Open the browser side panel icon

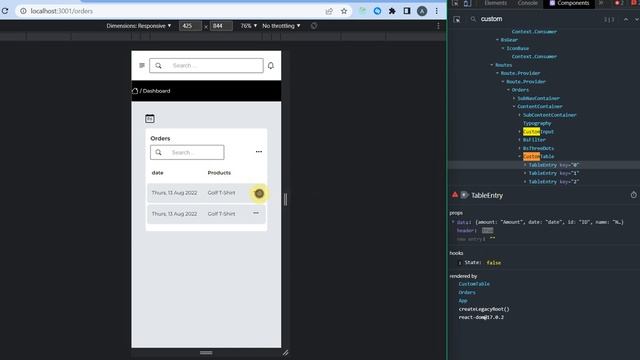(407, 11)
